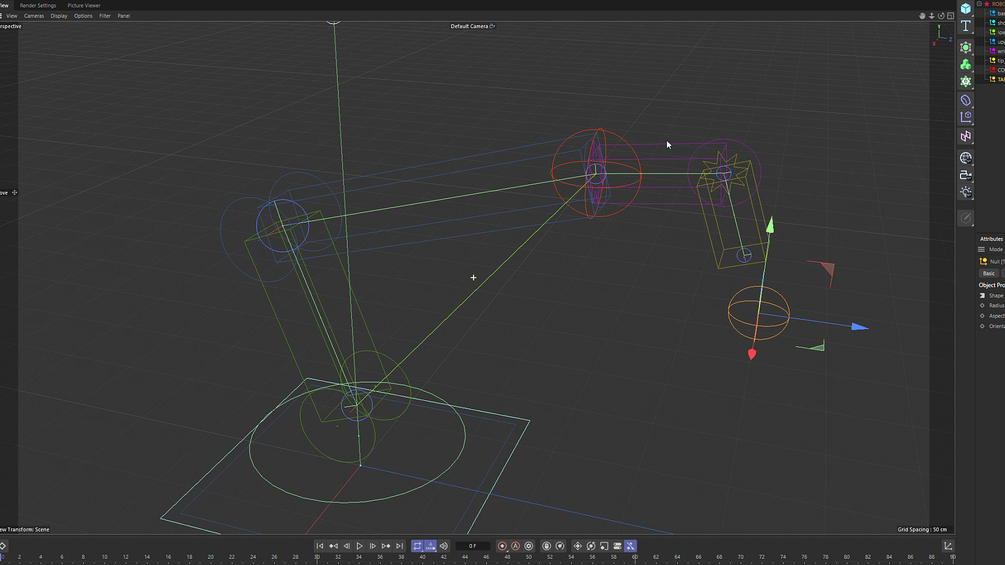The image size is (1005, 565).
Task: Add a Subdivision Surface generator
Action: (x=966, y=47)
